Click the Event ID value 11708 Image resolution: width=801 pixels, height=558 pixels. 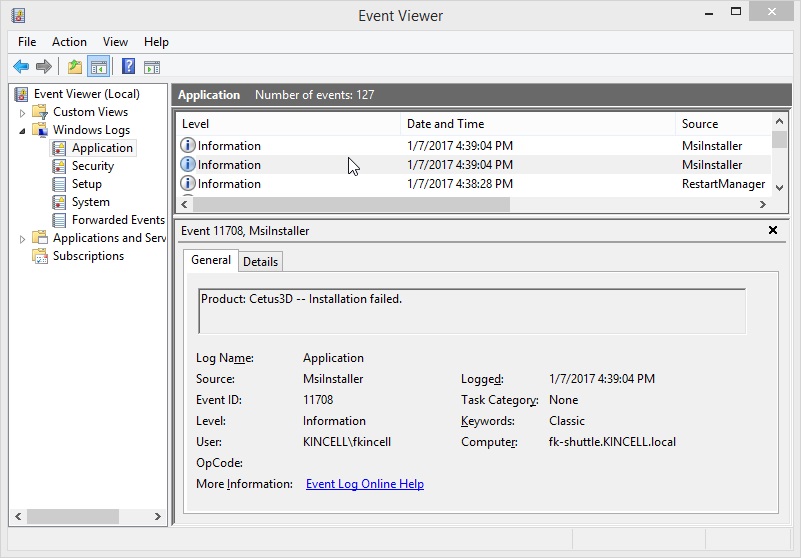point(318,400)
